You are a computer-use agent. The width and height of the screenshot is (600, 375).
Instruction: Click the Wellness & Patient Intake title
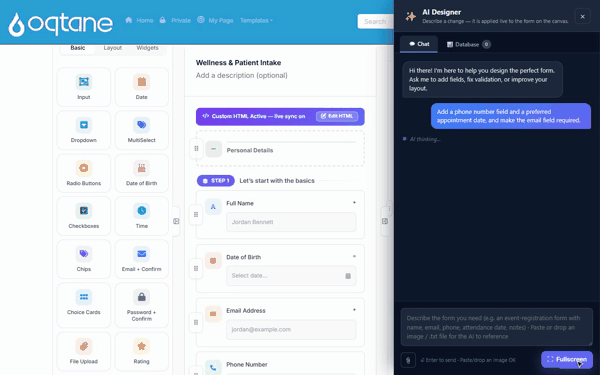click(x=238, y=63)
